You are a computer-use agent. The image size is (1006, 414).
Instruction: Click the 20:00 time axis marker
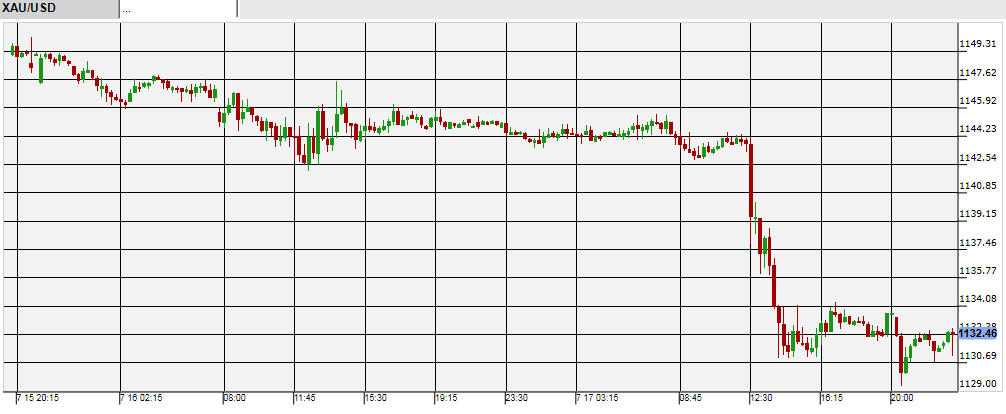click(901, 398)
